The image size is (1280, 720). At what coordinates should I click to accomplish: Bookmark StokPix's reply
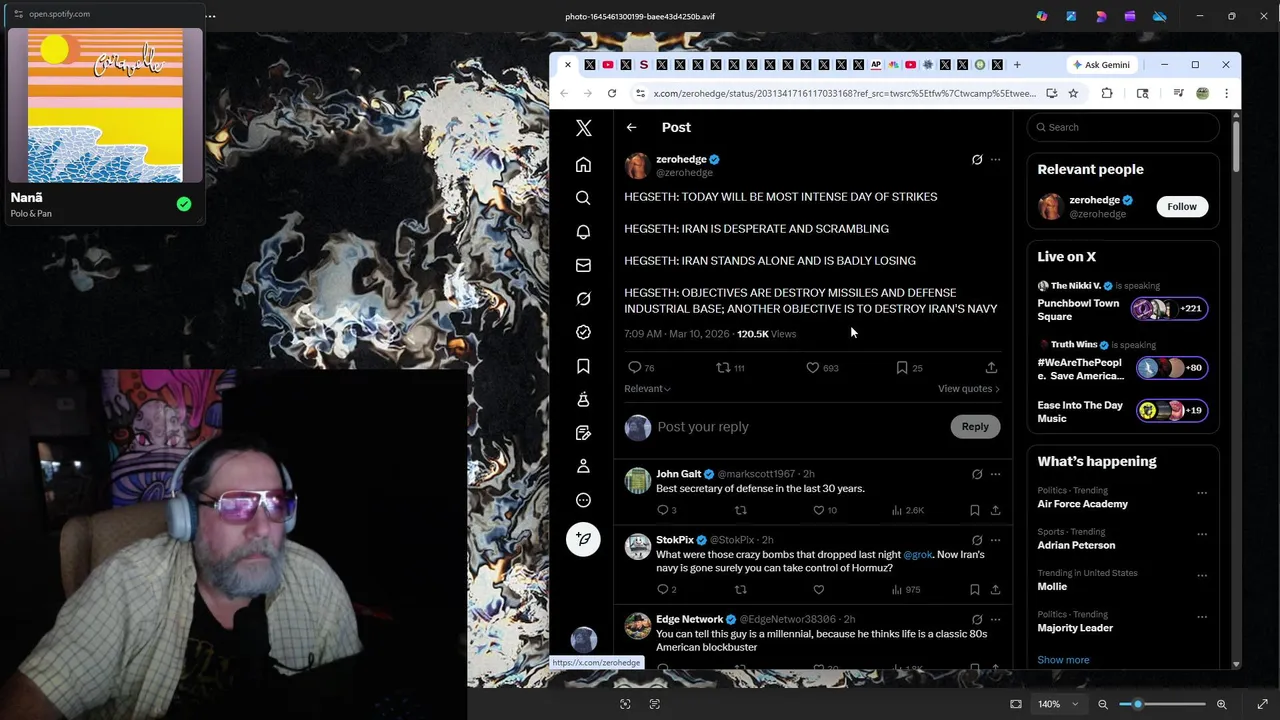pyautogui.click(x=974, y=589)
